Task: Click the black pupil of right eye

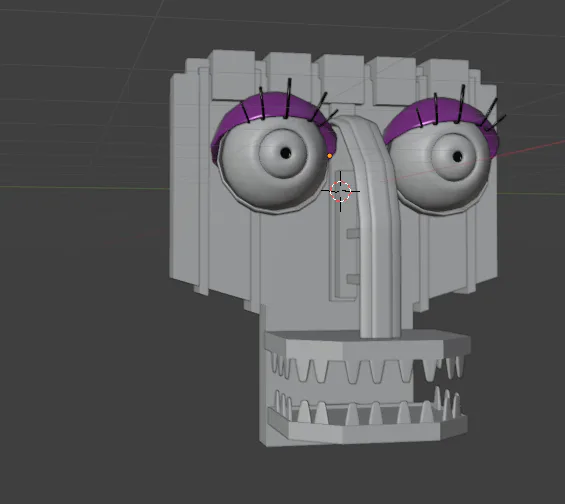Action: pyautogui.click(x=457, y=157)
